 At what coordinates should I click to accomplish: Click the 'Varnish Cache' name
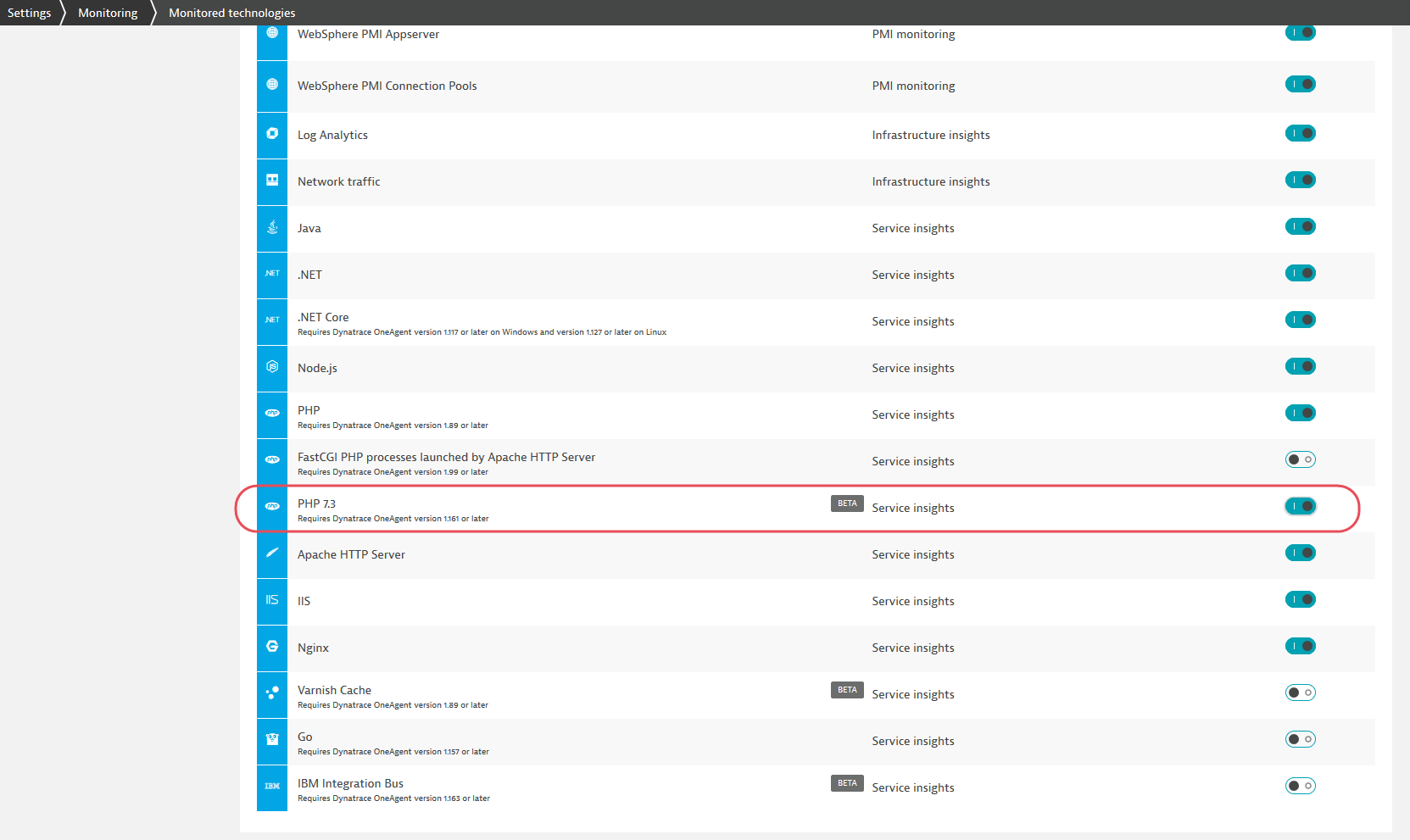pyautogui.click(x=334, y=690)
